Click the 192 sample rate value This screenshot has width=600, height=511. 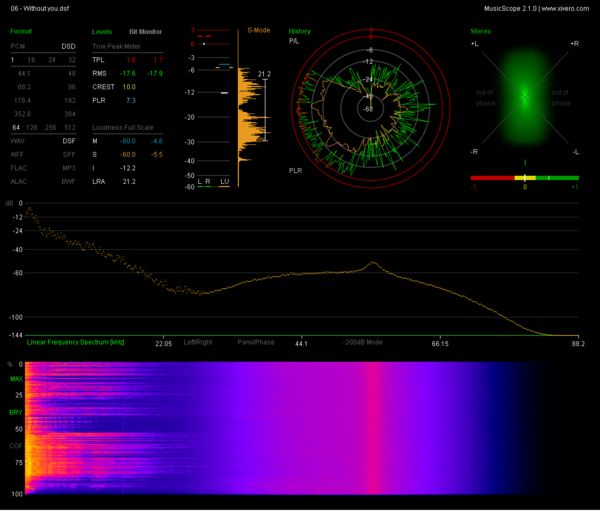[x=70, y=101]
